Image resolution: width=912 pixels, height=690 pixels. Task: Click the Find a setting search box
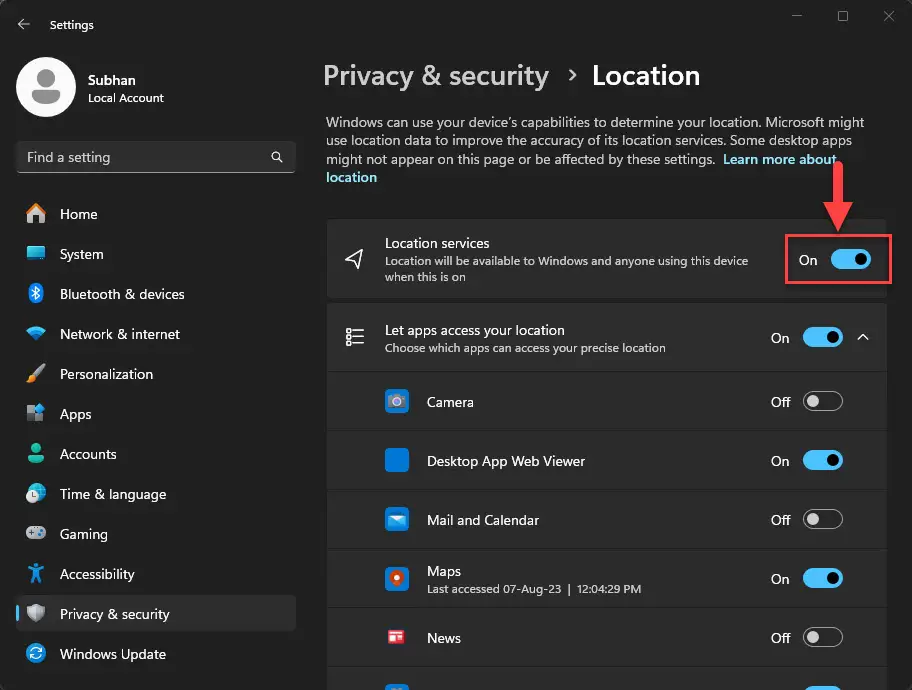click(x=156, y=157)
